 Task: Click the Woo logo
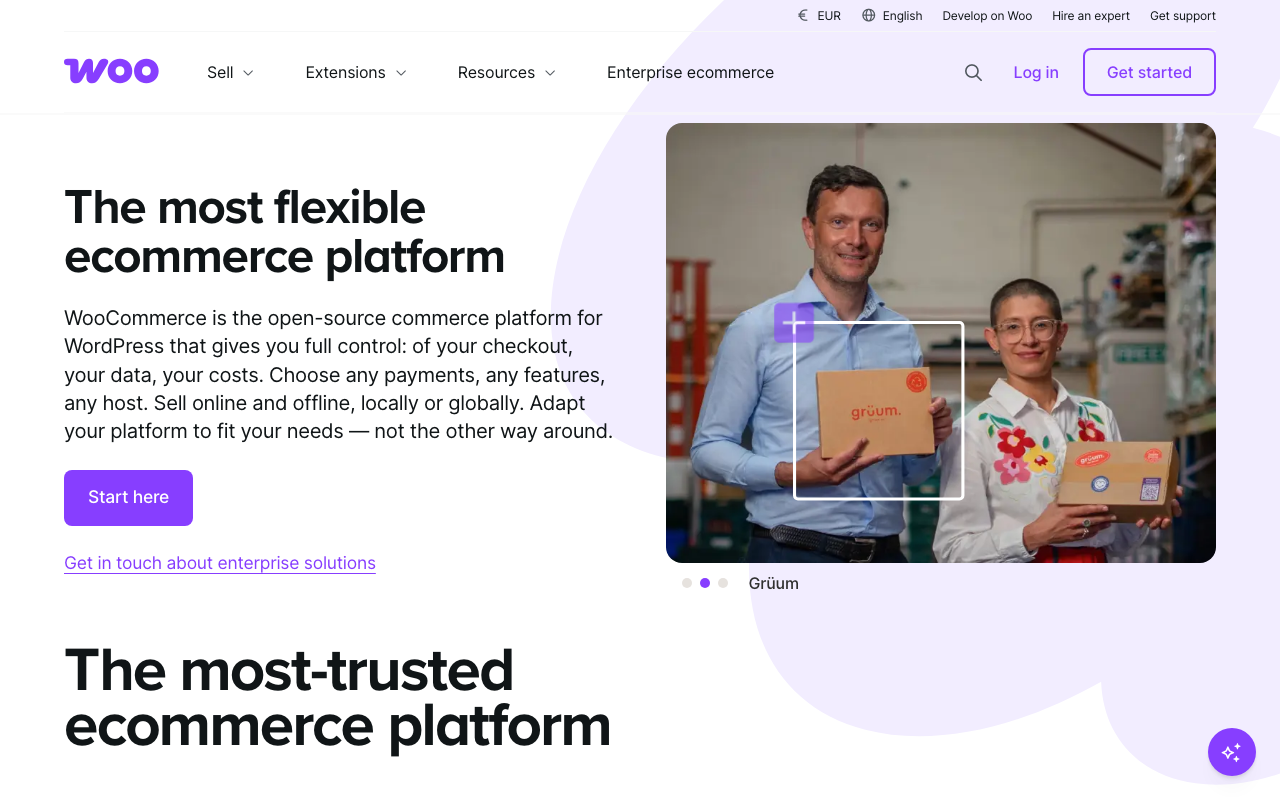click(111, 71)
